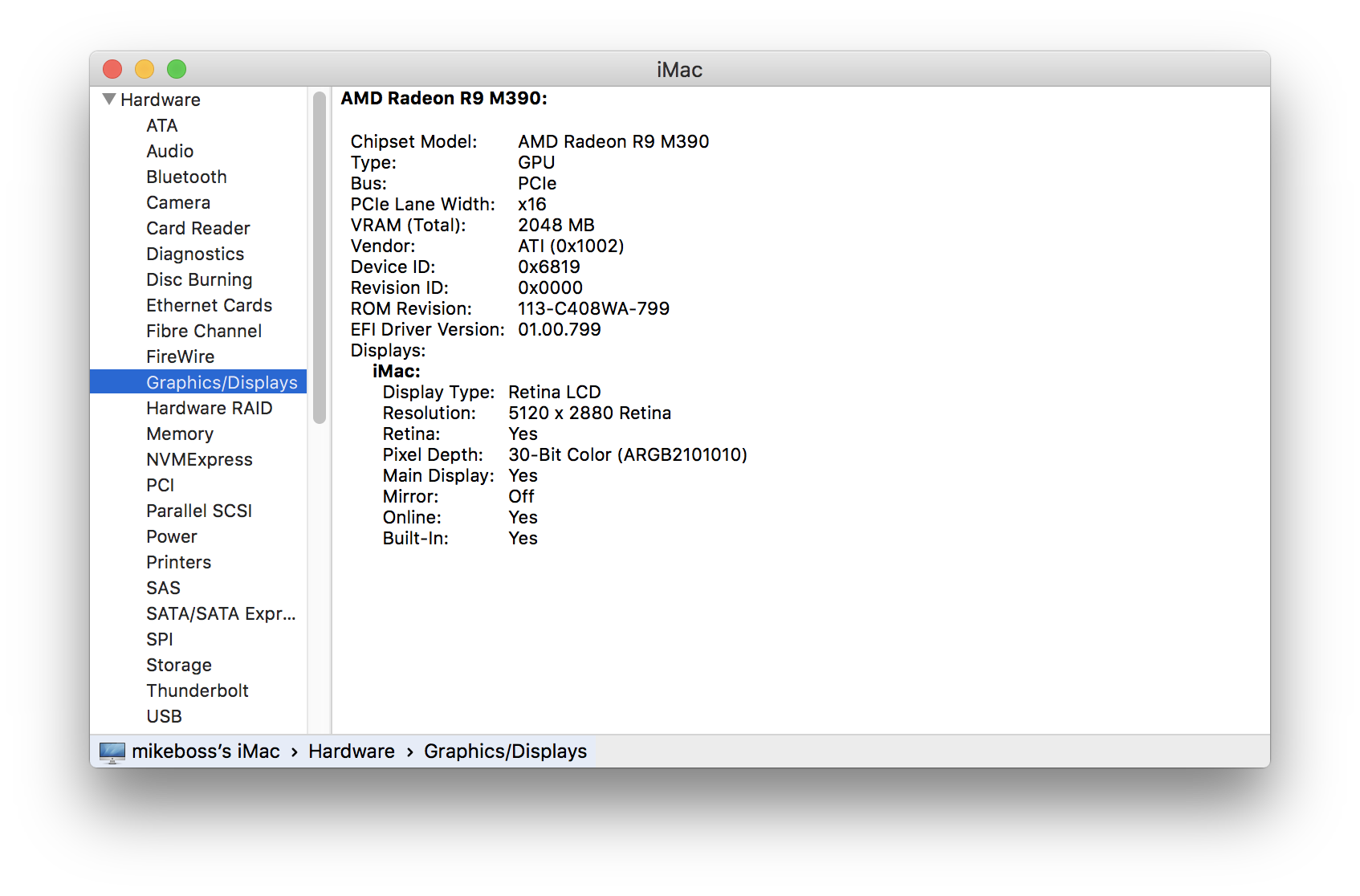This screenshot has width=1360, height=896.
Task: Select SAS in the sidebar
Action: pyautogui.click(x=164, y=588)
